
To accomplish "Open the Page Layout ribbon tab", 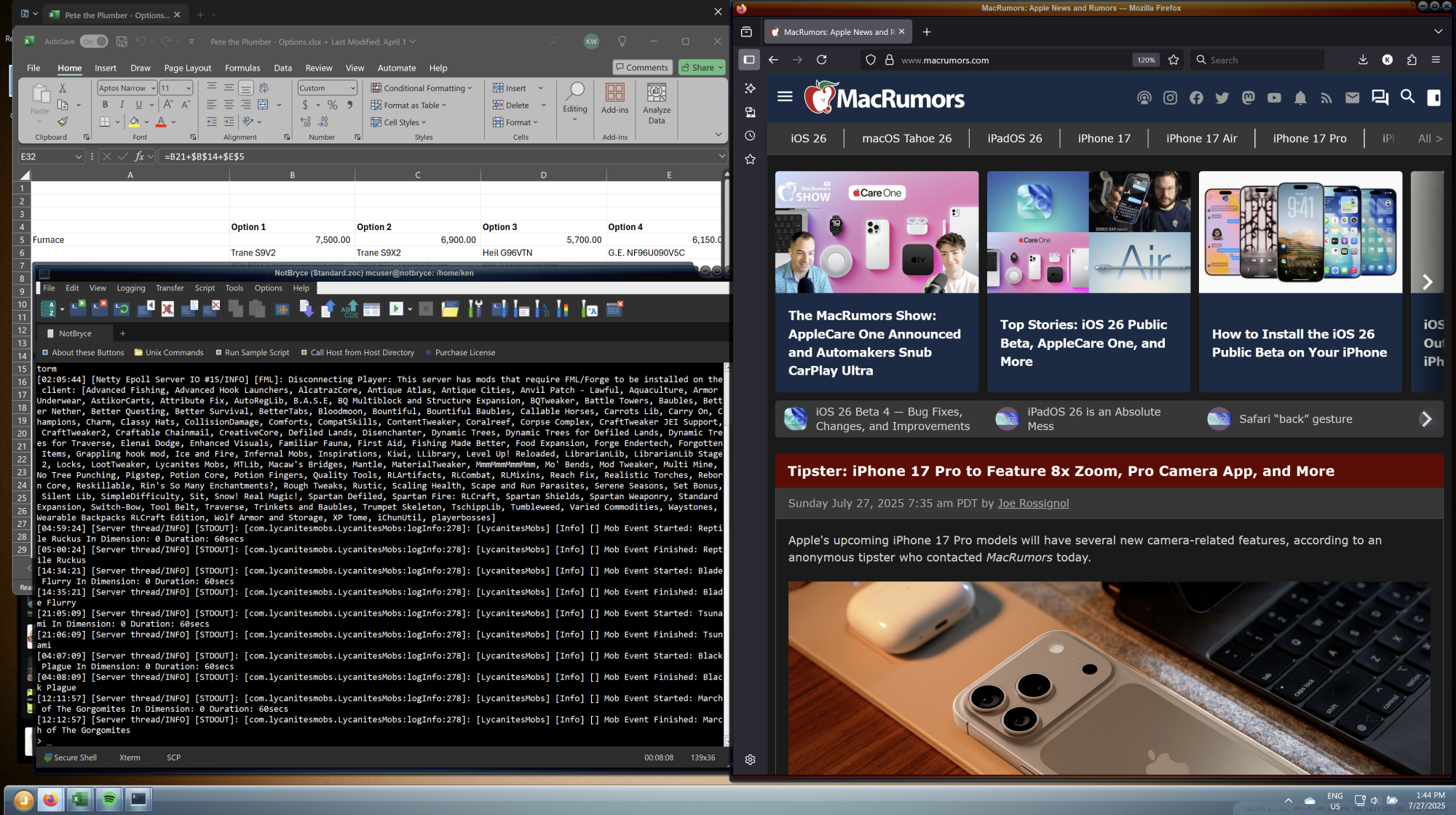I will pyautogui.click(x=187, y=68).
